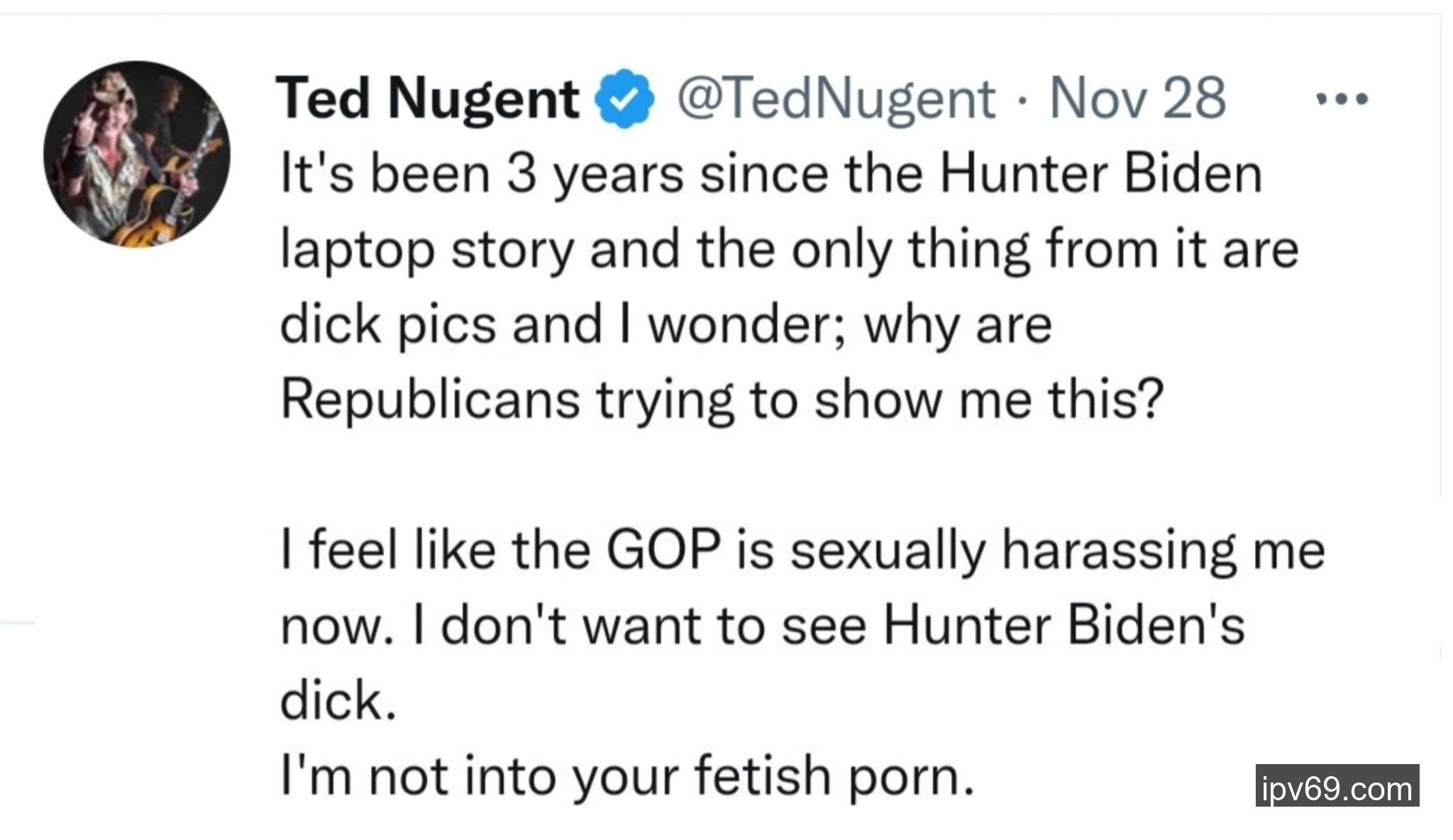This screenshot has width=1453, height=840.
Task: Click 'Hunter Biden's' in the second paragraph
Action: [x=1063, y=626]
